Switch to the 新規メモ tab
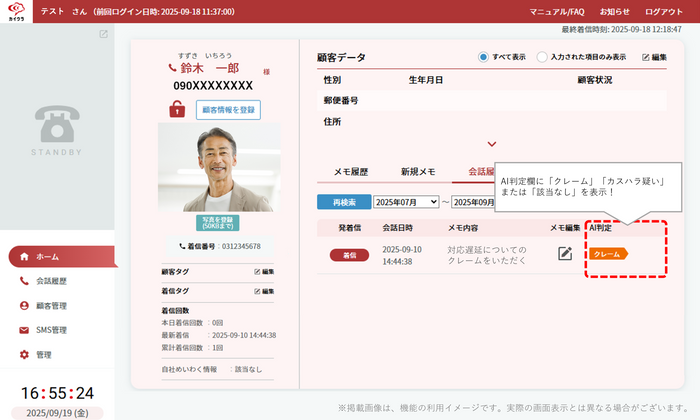The image size is (700, 420). [417, 172]
